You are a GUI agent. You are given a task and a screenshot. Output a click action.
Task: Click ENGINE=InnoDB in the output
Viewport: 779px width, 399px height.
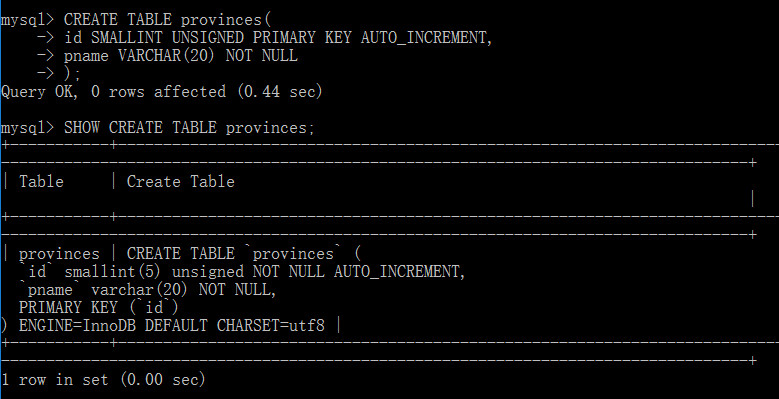77,326
